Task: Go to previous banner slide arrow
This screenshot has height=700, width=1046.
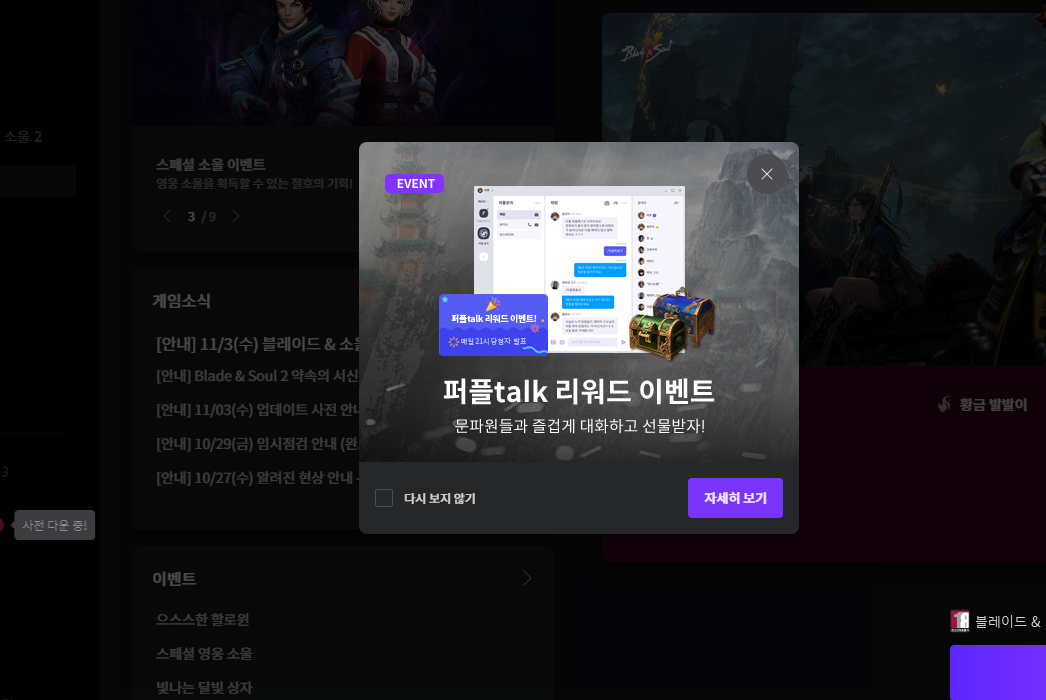Action: click(167, 216)
